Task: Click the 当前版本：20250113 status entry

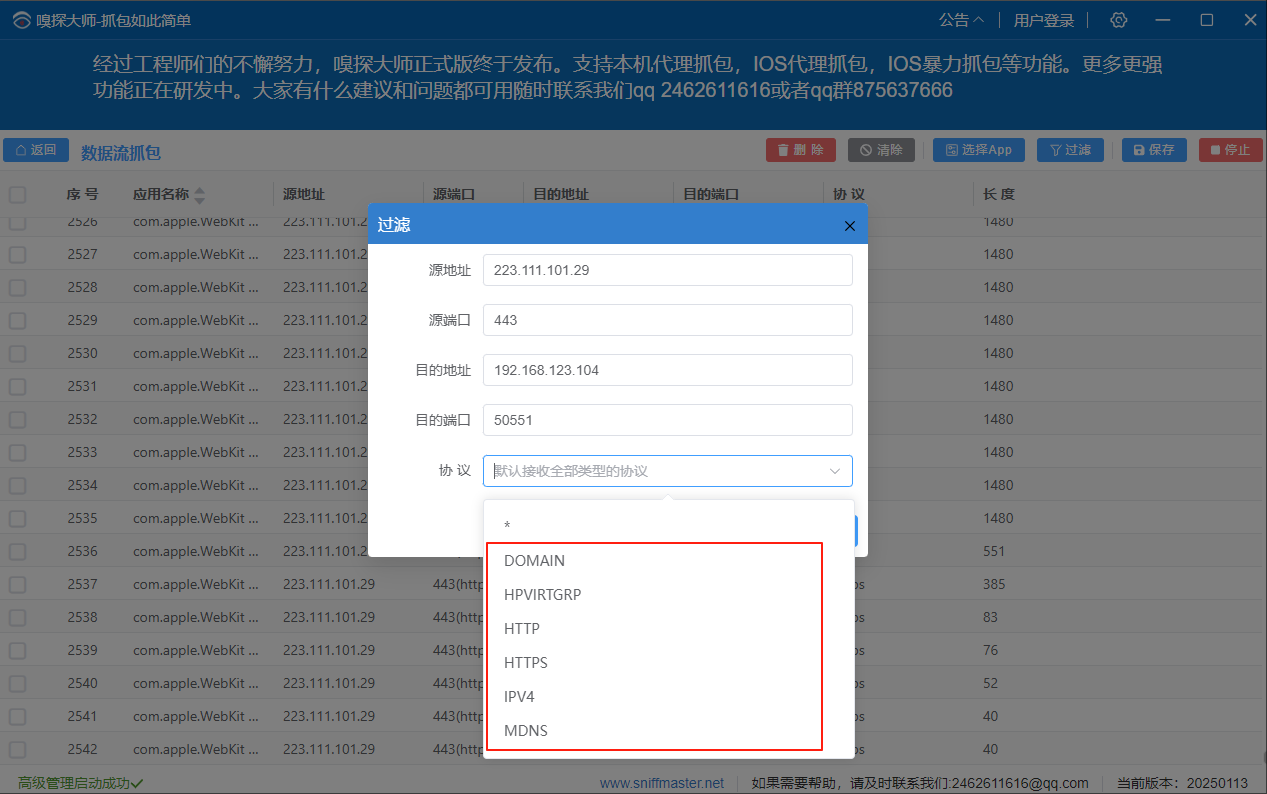Action: [1183, 783]
